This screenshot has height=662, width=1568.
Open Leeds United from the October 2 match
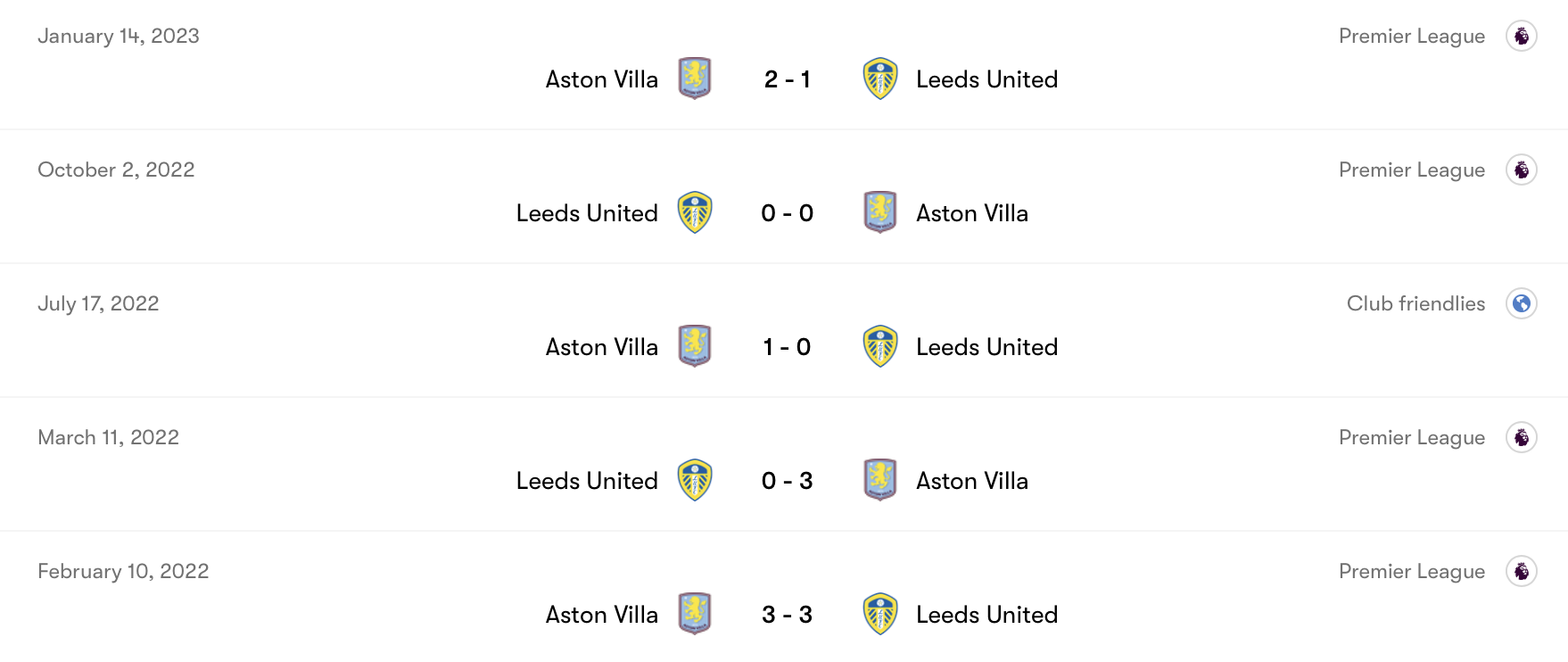click(585, 213)
